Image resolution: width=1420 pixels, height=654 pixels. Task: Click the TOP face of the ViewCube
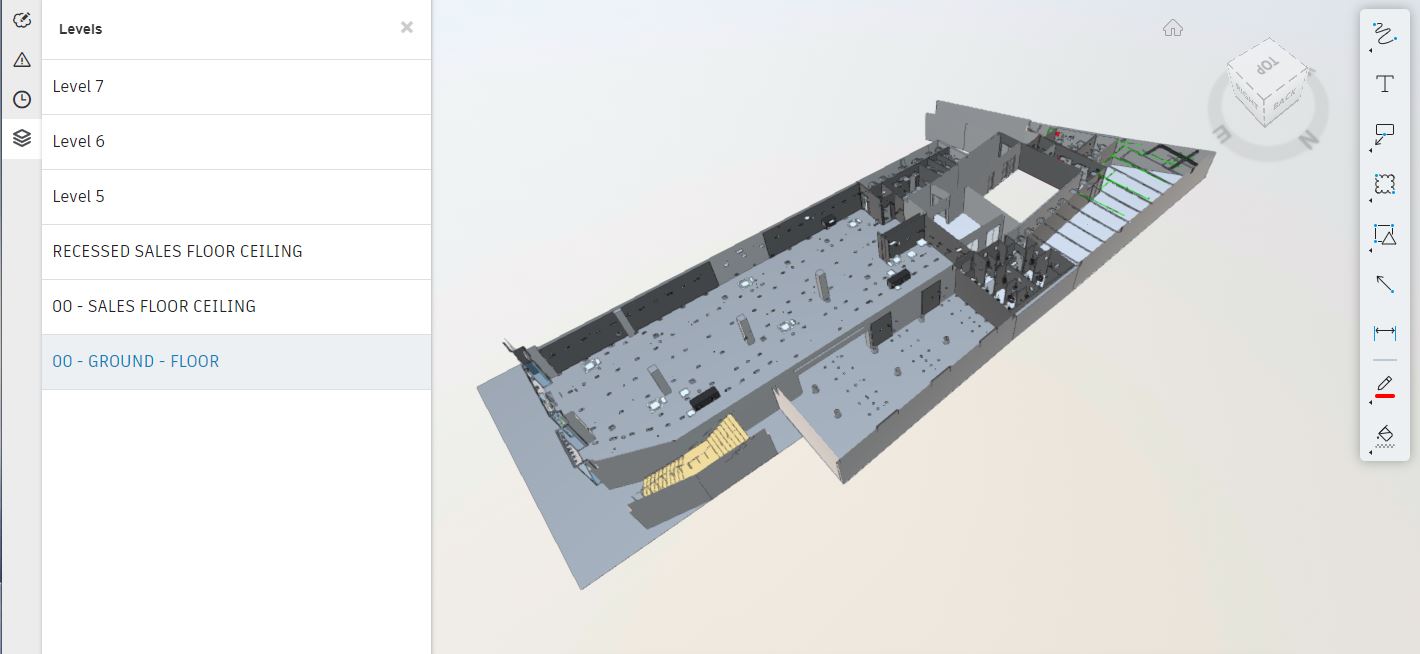point(1267,63)
